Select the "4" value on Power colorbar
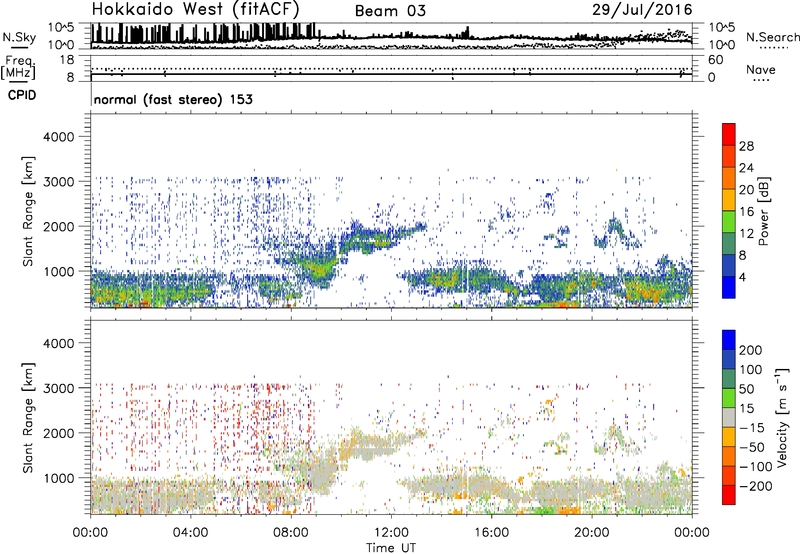Image resolution: width=800 pixels, height=554 pixels. click(743, 277)
